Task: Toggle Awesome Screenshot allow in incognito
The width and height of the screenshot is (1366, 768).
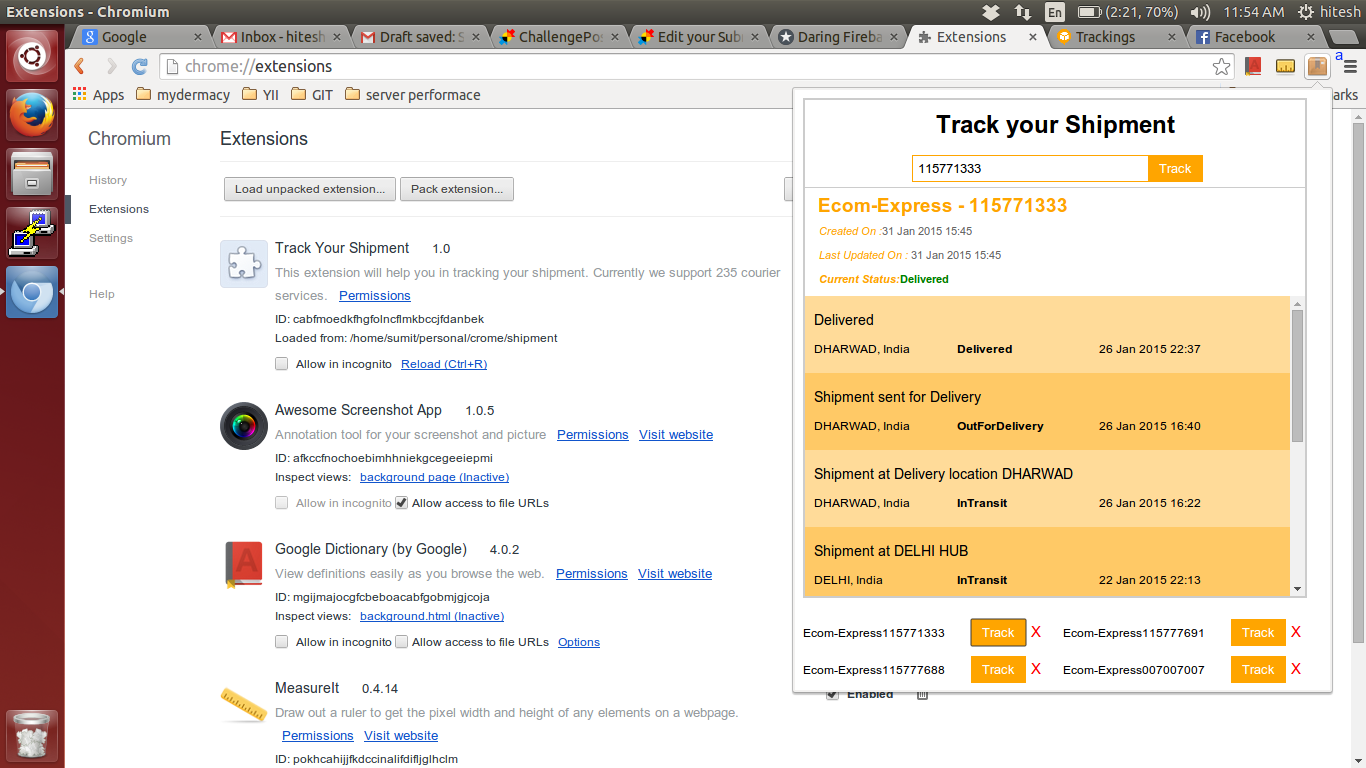Action: point(282,503)
